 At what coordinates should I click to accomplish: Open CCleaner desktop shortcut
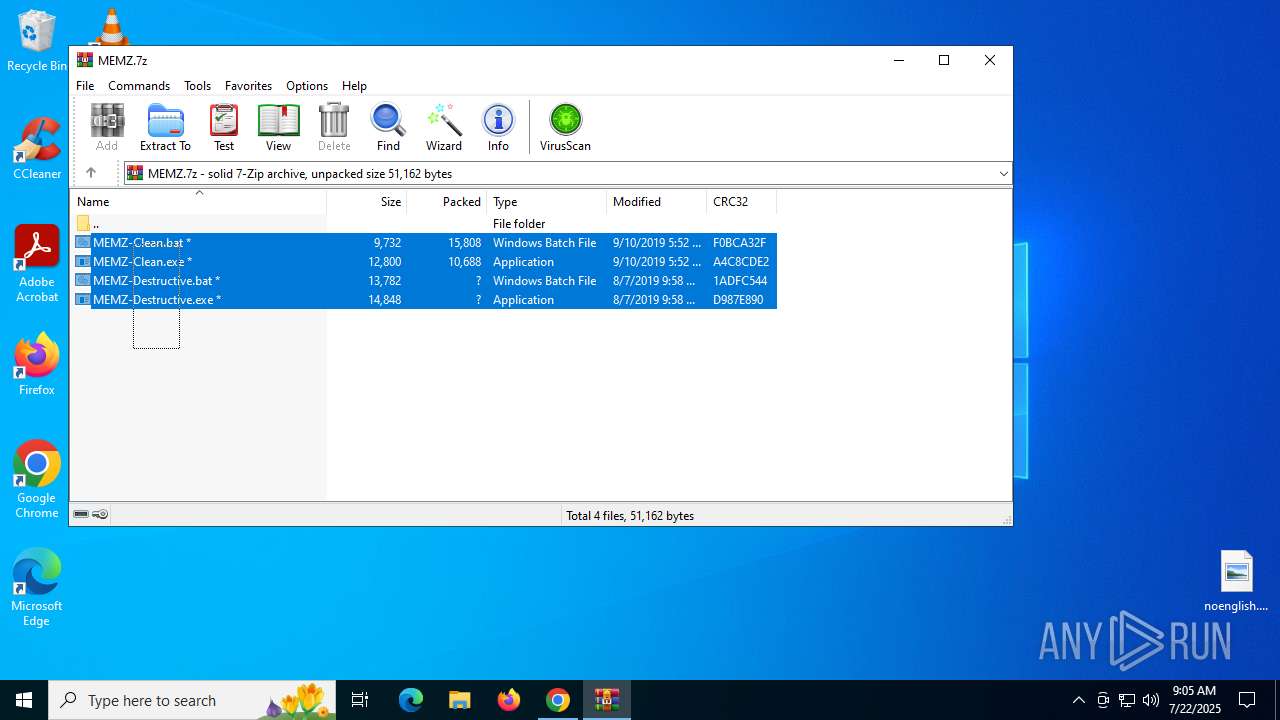37,149
